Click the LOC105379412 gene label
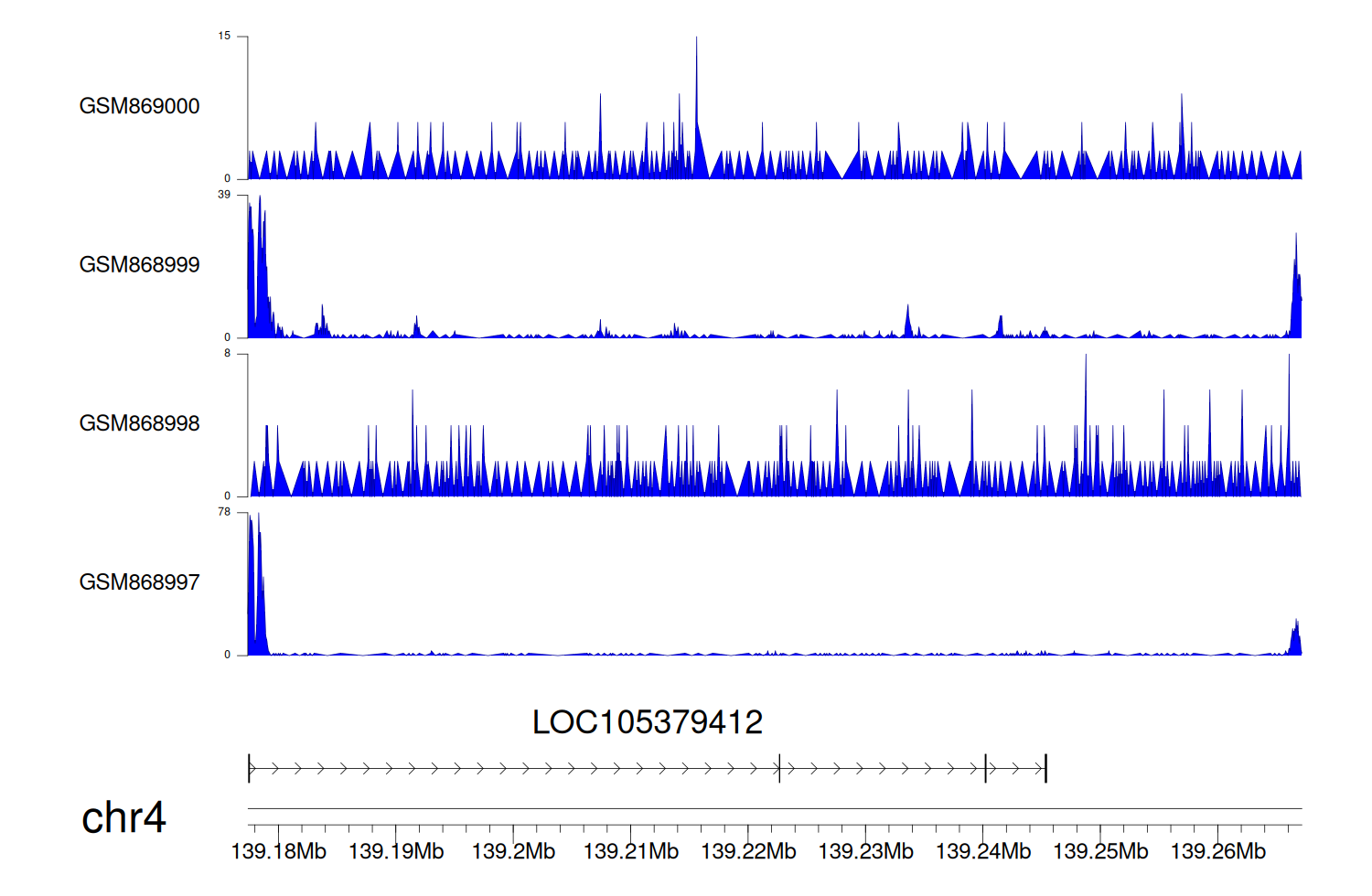This screenshot has width=1372, height=896. 647,722
